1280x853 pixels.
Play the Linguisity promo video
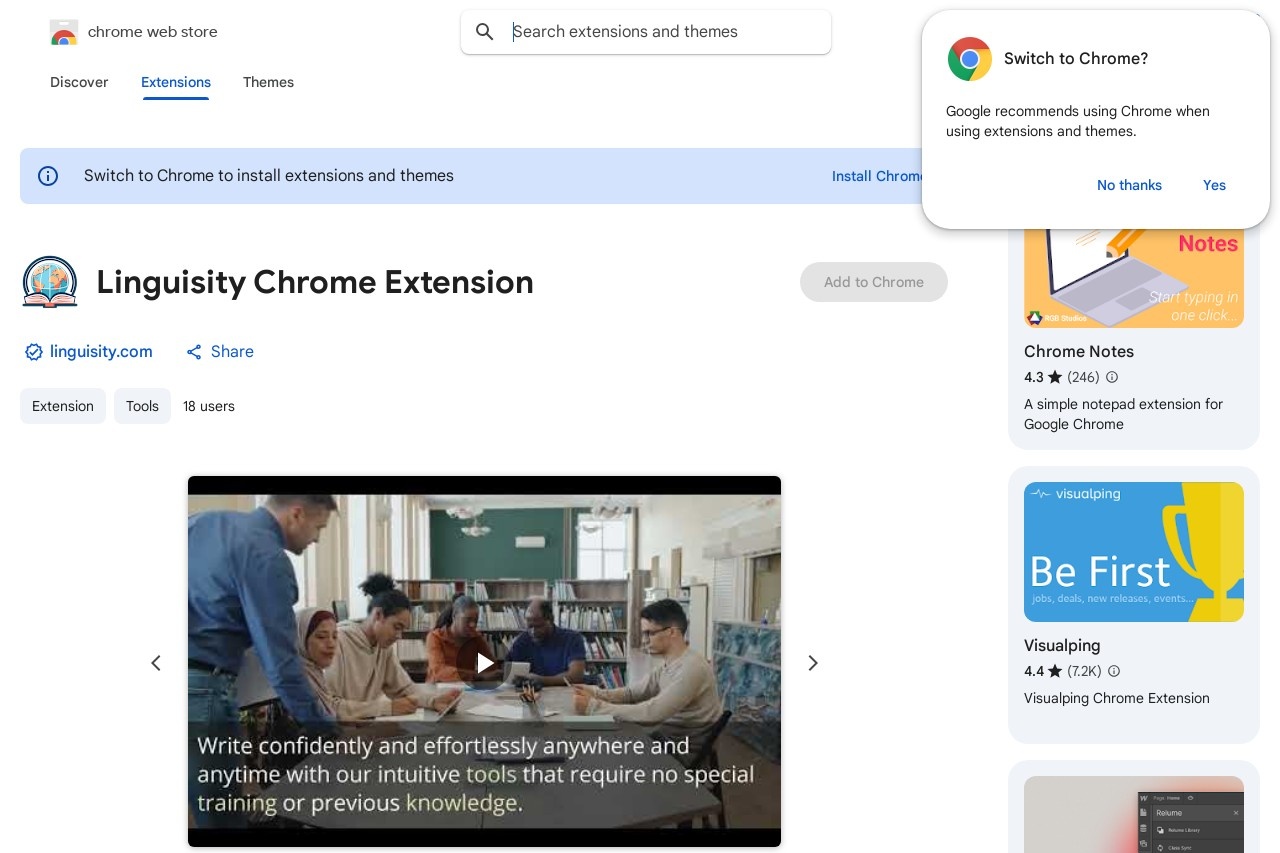pyautogui.click(x=485, y=662)
